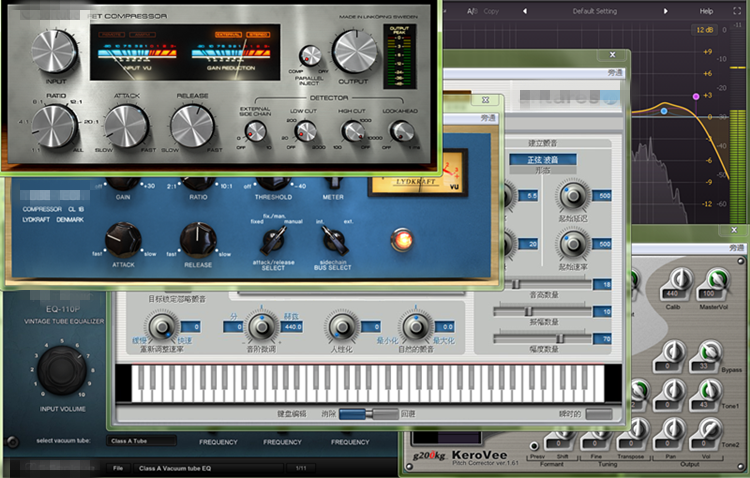Click the ATTACK knob on the CL 1B compressor
Screen dimensions: 750x478
pyautogui.click(x=123, y=240)
